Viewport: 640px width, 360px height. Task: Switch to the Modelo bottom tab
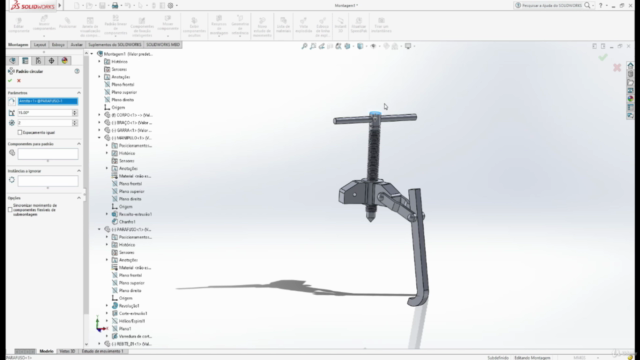point(46,351)
